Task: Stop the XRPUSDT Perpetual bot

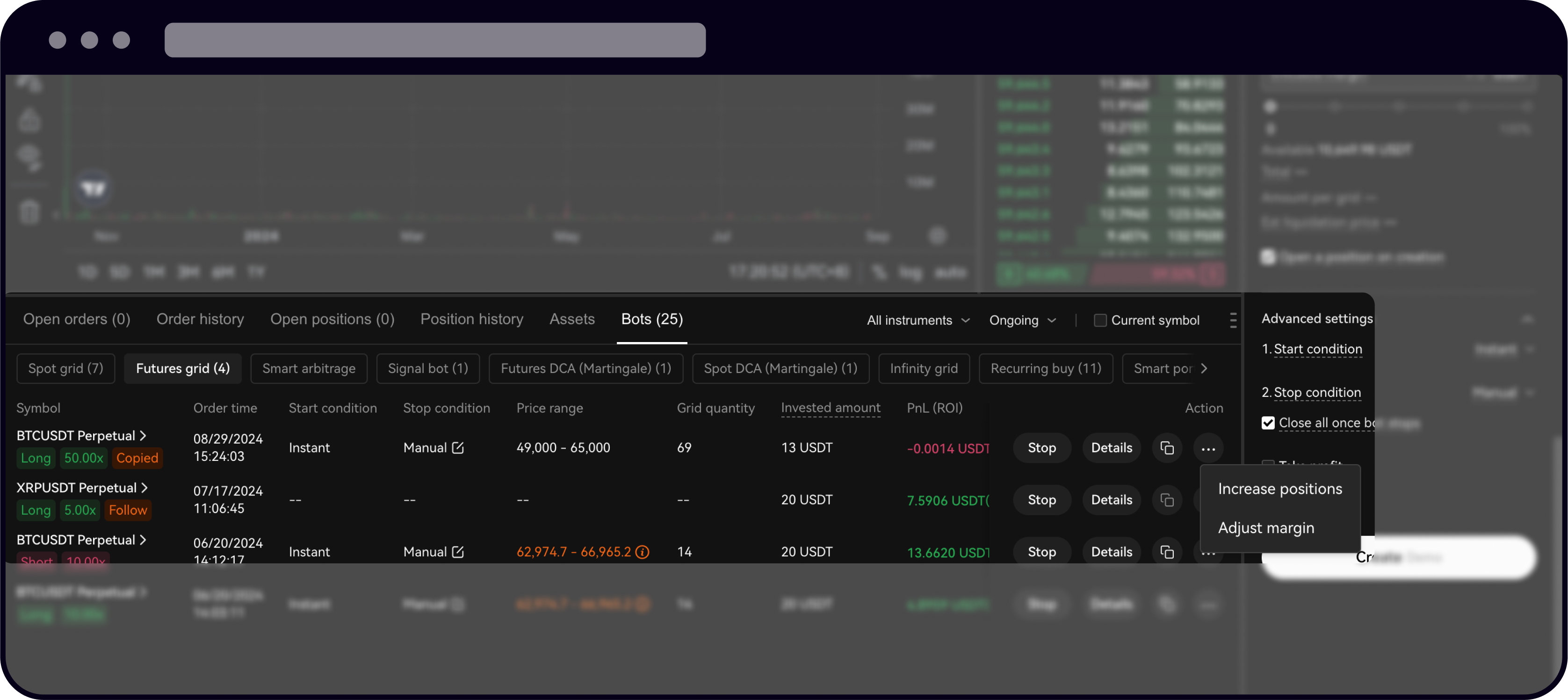Action: pos(1041,500)
